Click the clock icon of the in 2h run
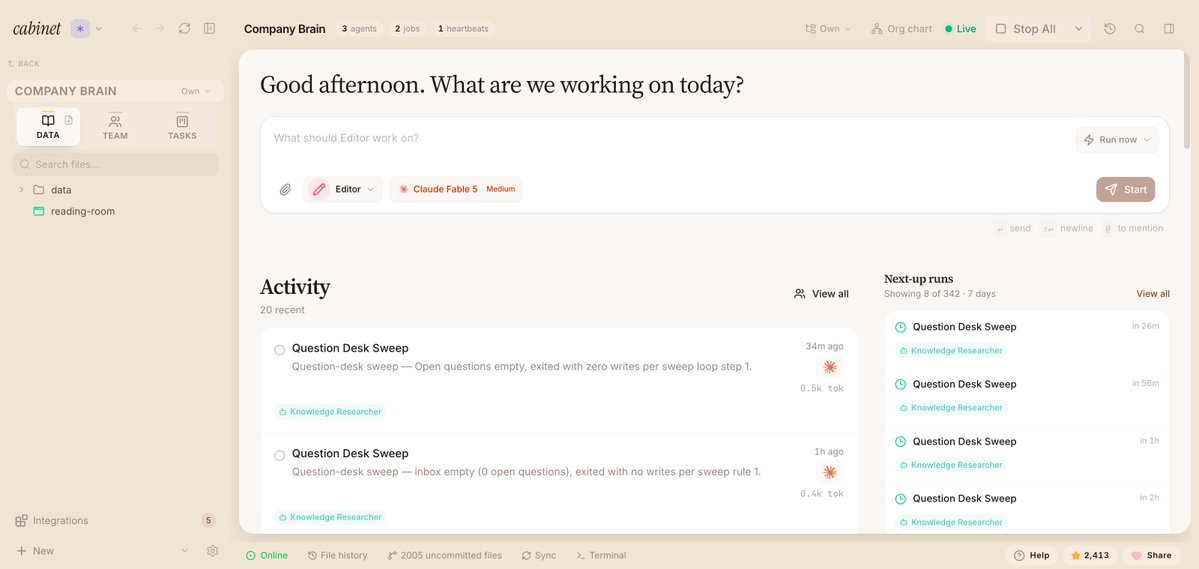The image size is (1199, 569). pos(901,499)
